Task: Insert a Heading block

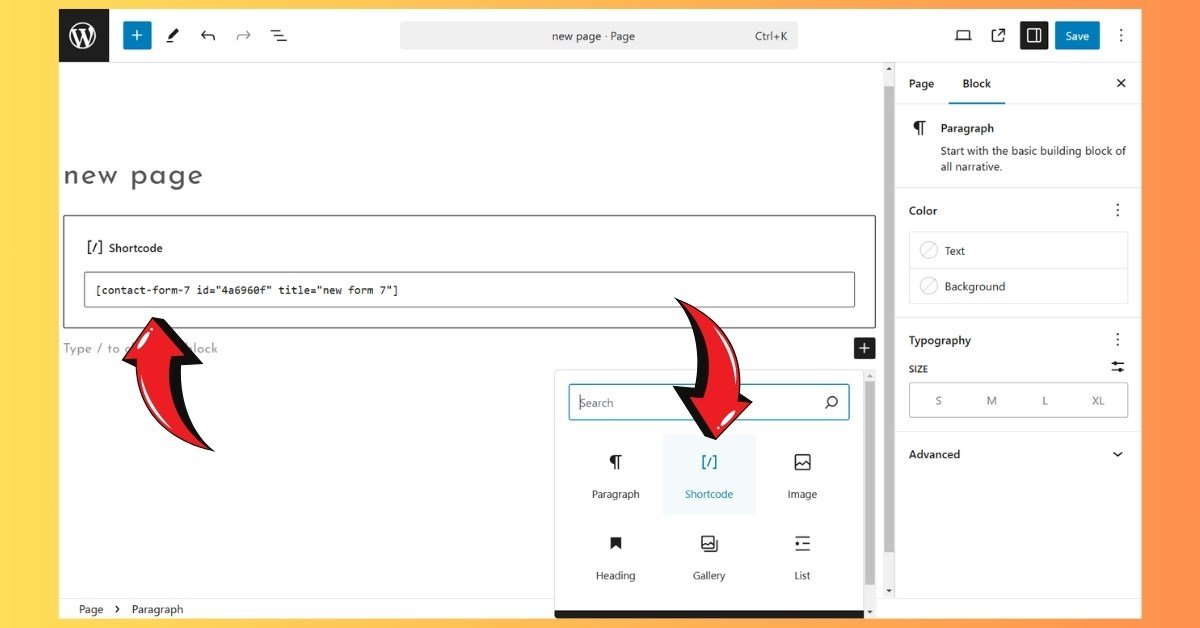Action: pos(615,557)
